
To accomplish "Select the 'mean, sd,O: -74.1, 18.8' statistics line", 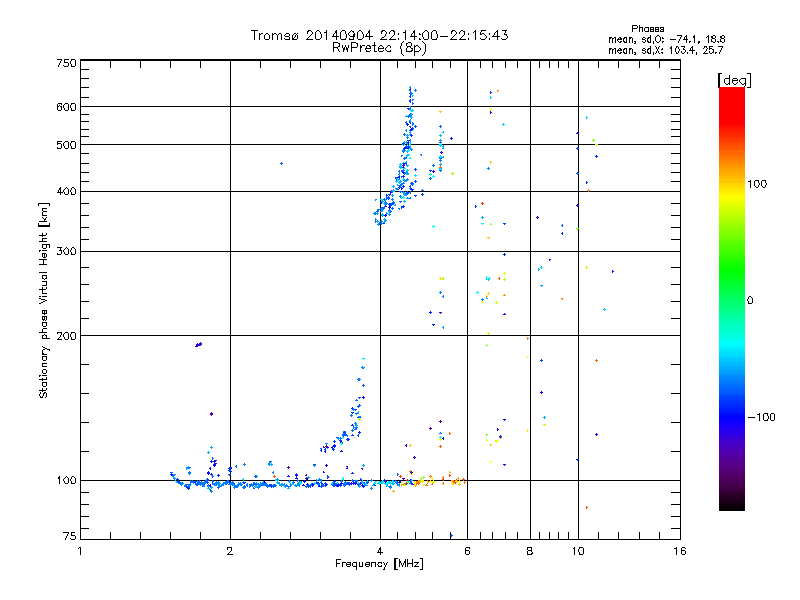I will click(x=666, y=39).
